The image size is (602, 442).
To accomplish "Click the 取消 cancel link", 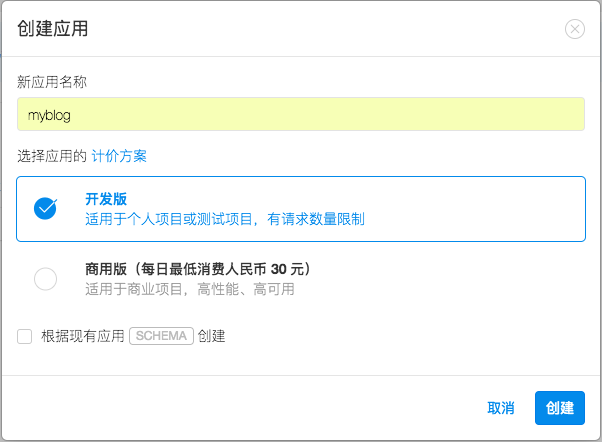I will pyautogui.click(x=501, y=408).
